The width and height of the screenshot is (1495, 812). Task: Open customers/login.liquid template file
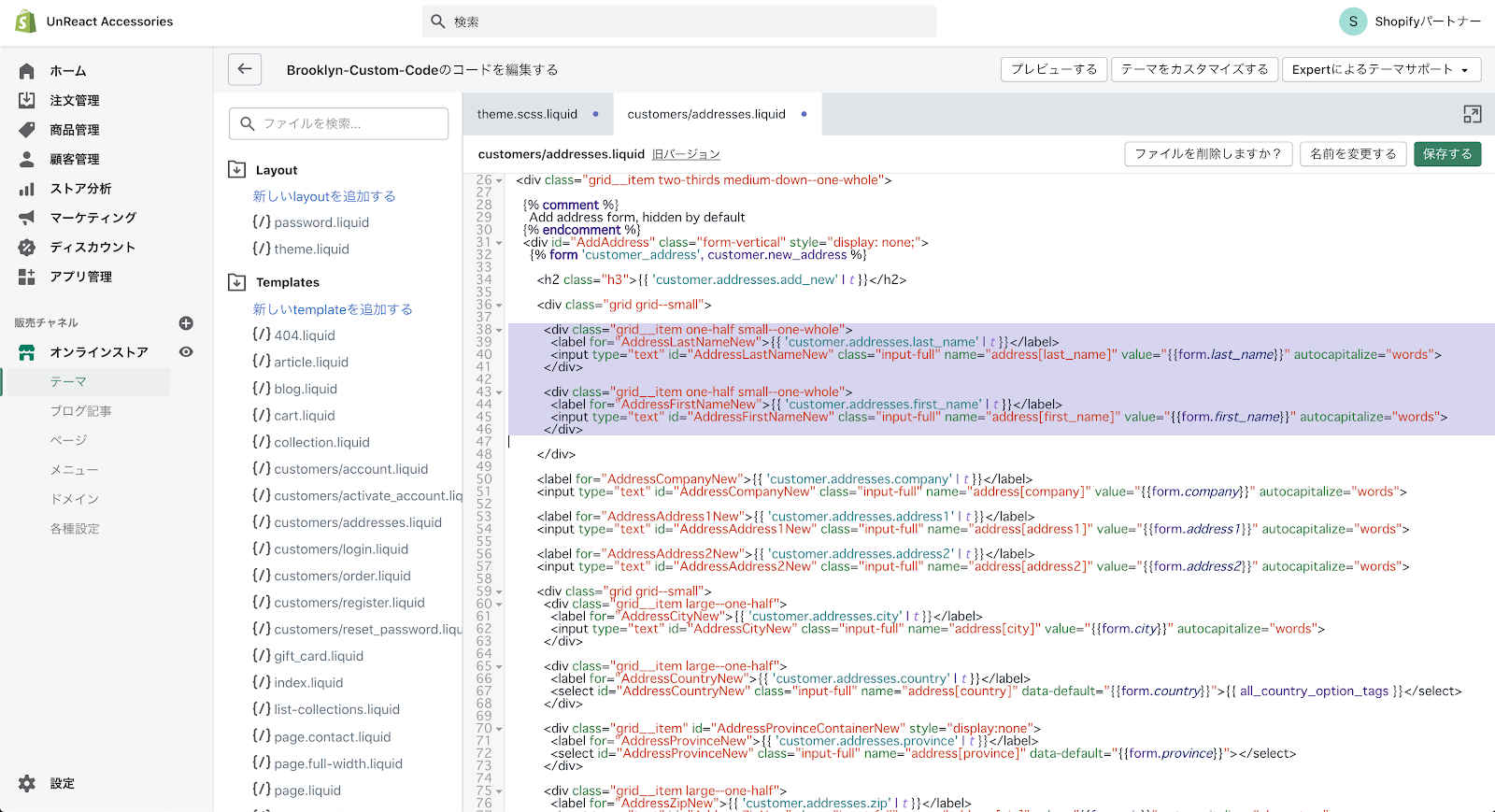pyautogui.click(x=341, y=549)
